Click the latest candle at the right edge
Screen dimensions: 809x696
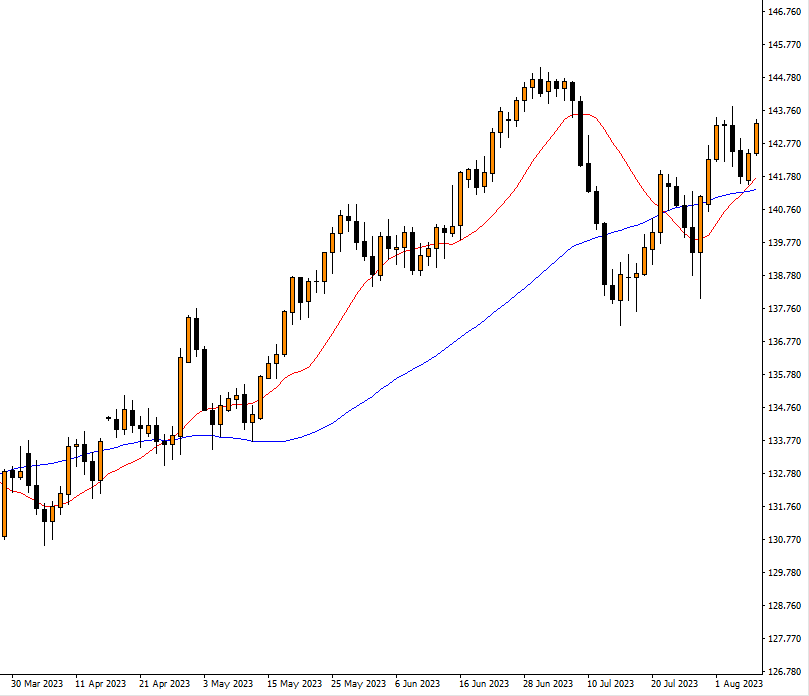[755, 140]
